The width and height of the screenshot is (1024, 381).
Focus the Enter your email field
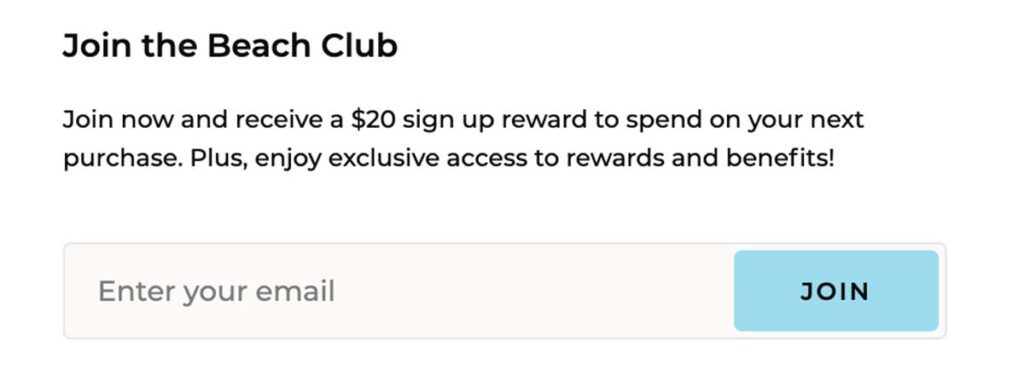pyautogui.click(x=400, y=291)
